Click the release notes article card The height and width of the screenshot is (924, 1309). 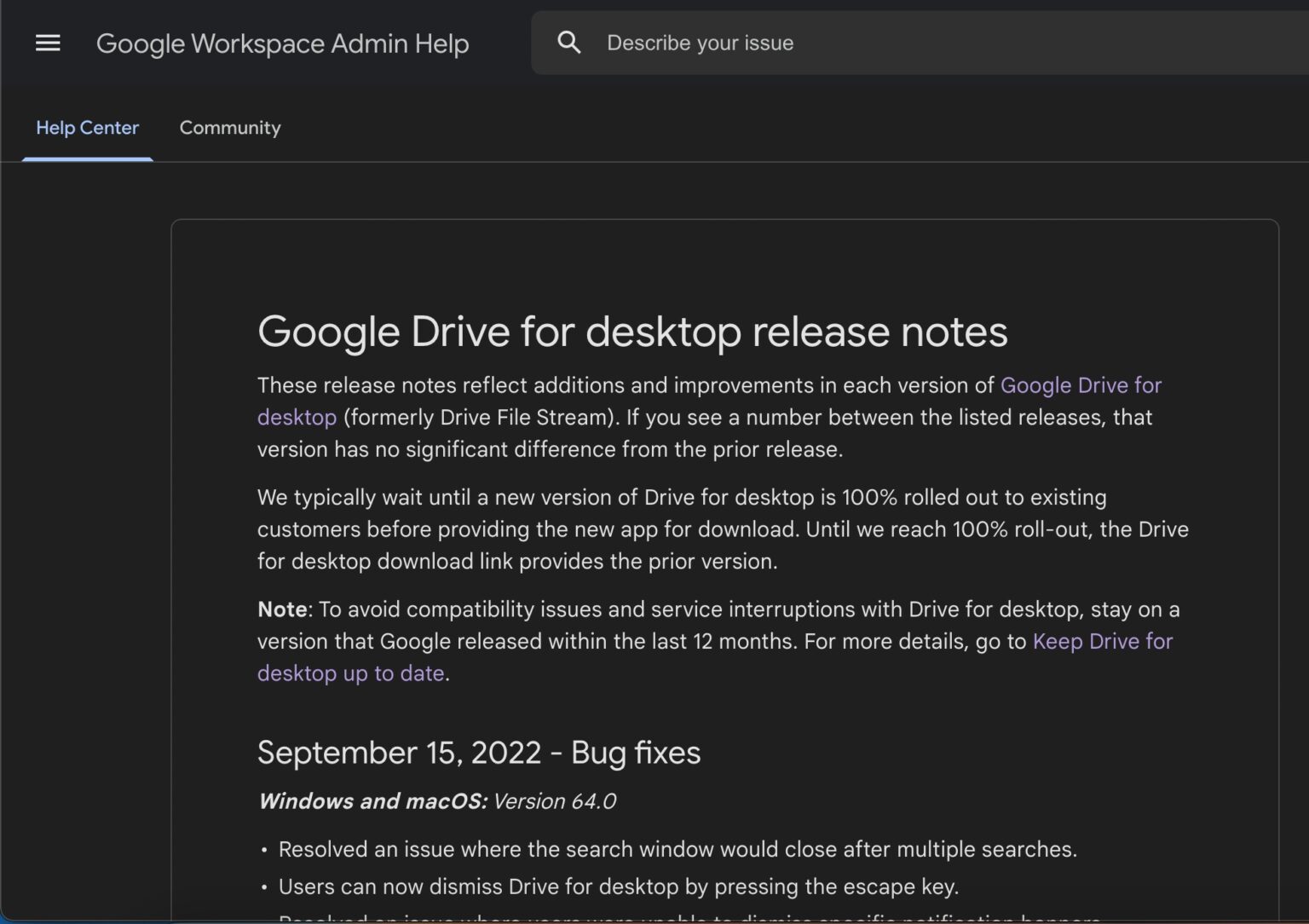pyautogui.click(x=724, y=563)
